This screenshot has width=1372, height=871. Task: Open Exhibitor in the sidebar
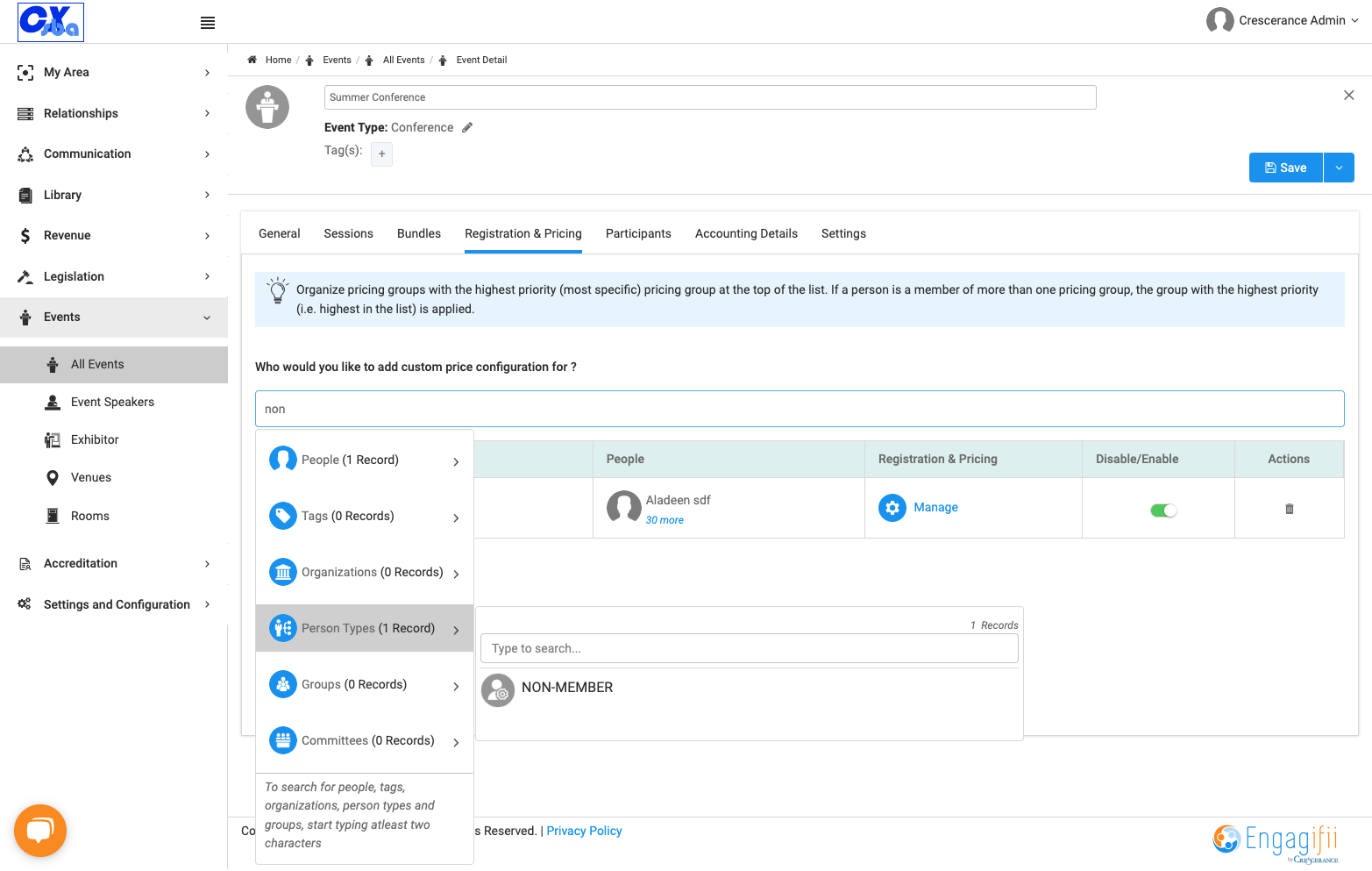tap(95, 439)
